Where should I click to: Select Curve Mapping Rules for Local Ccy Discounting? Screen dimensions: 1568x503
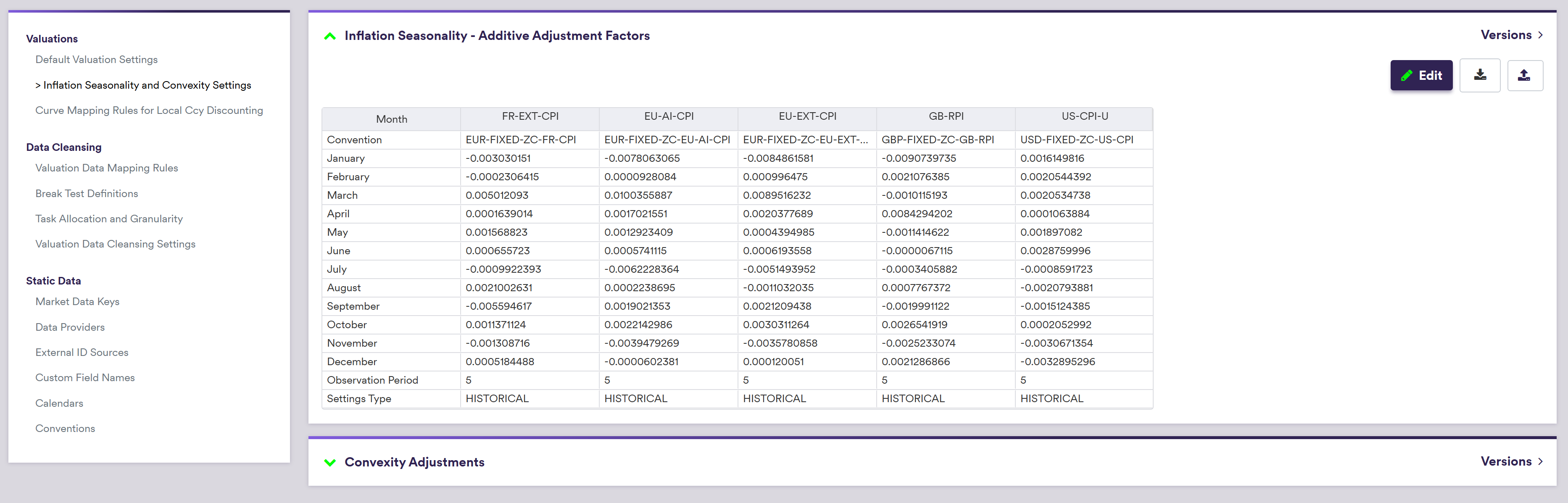coord(149,110)
